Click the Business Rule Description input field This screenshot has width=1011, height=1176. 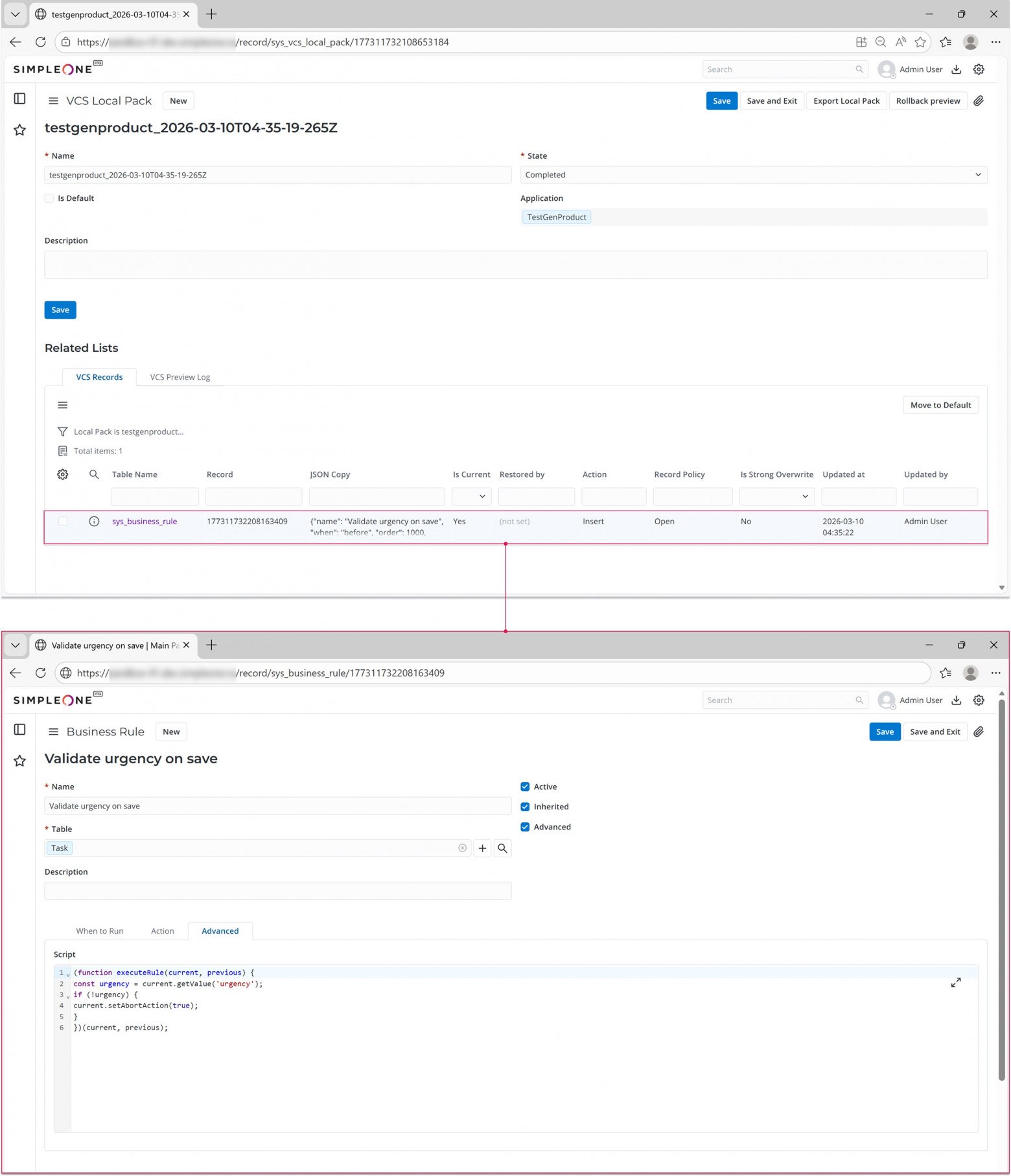(x=277, y=891)
